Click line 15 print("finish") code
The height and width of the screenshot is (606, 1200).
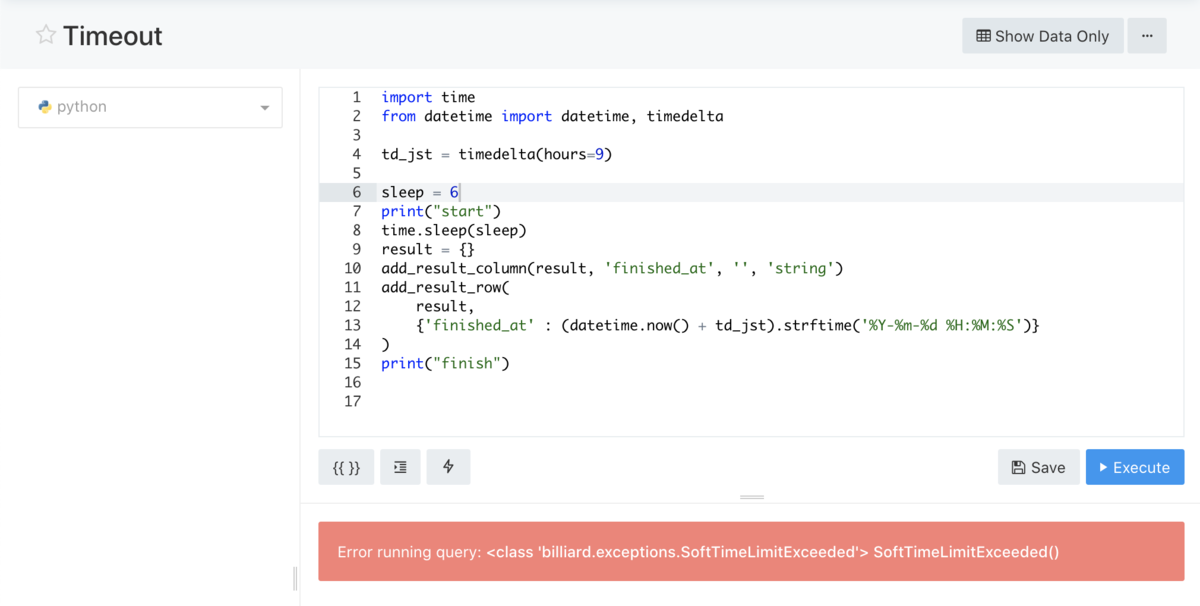pos(445,363)
